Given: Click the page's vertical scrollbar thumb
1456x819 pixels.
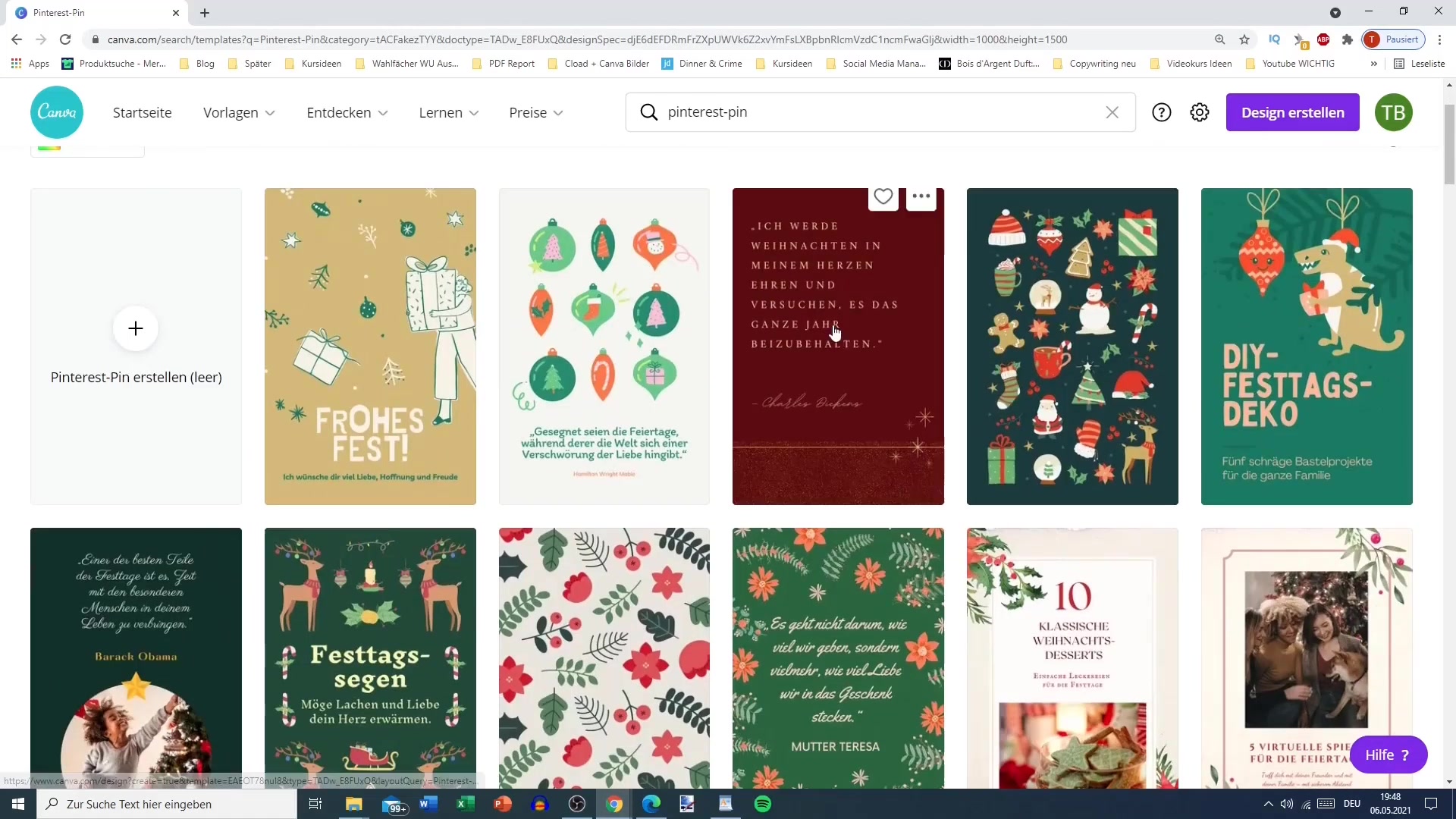Looking at the screenshot, I should (x=1449, y=144).
